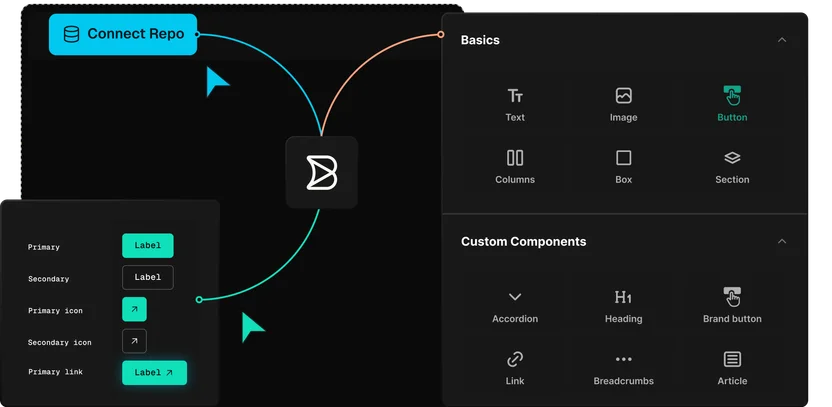The height and width of the screenshot is (407, 832).
Task: Select the Text component icon
Action: tap(515, 96)
